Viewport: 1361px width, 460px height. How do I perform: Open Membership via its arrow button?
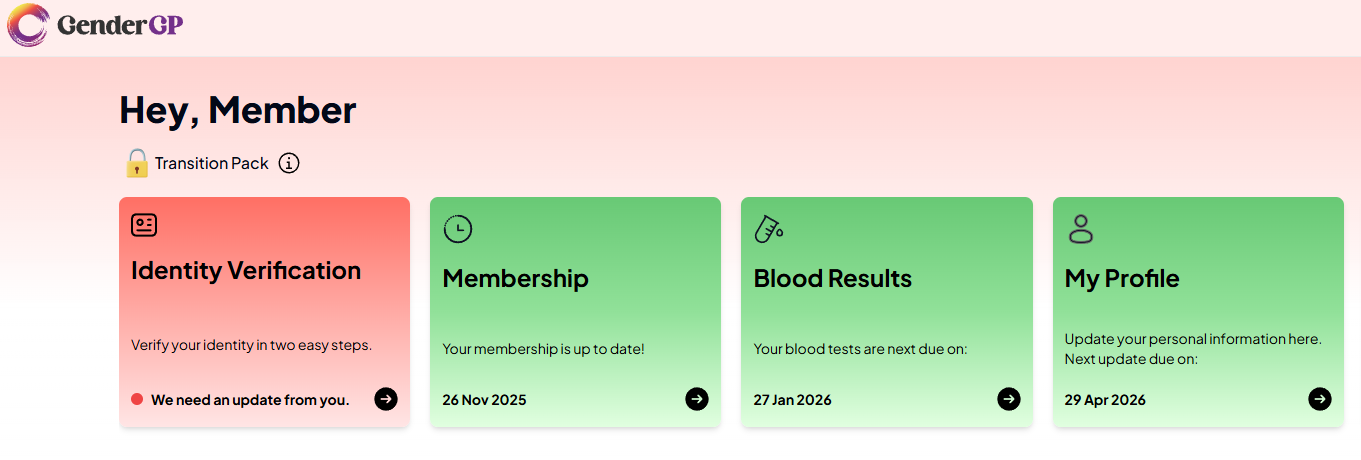(697, 399)
